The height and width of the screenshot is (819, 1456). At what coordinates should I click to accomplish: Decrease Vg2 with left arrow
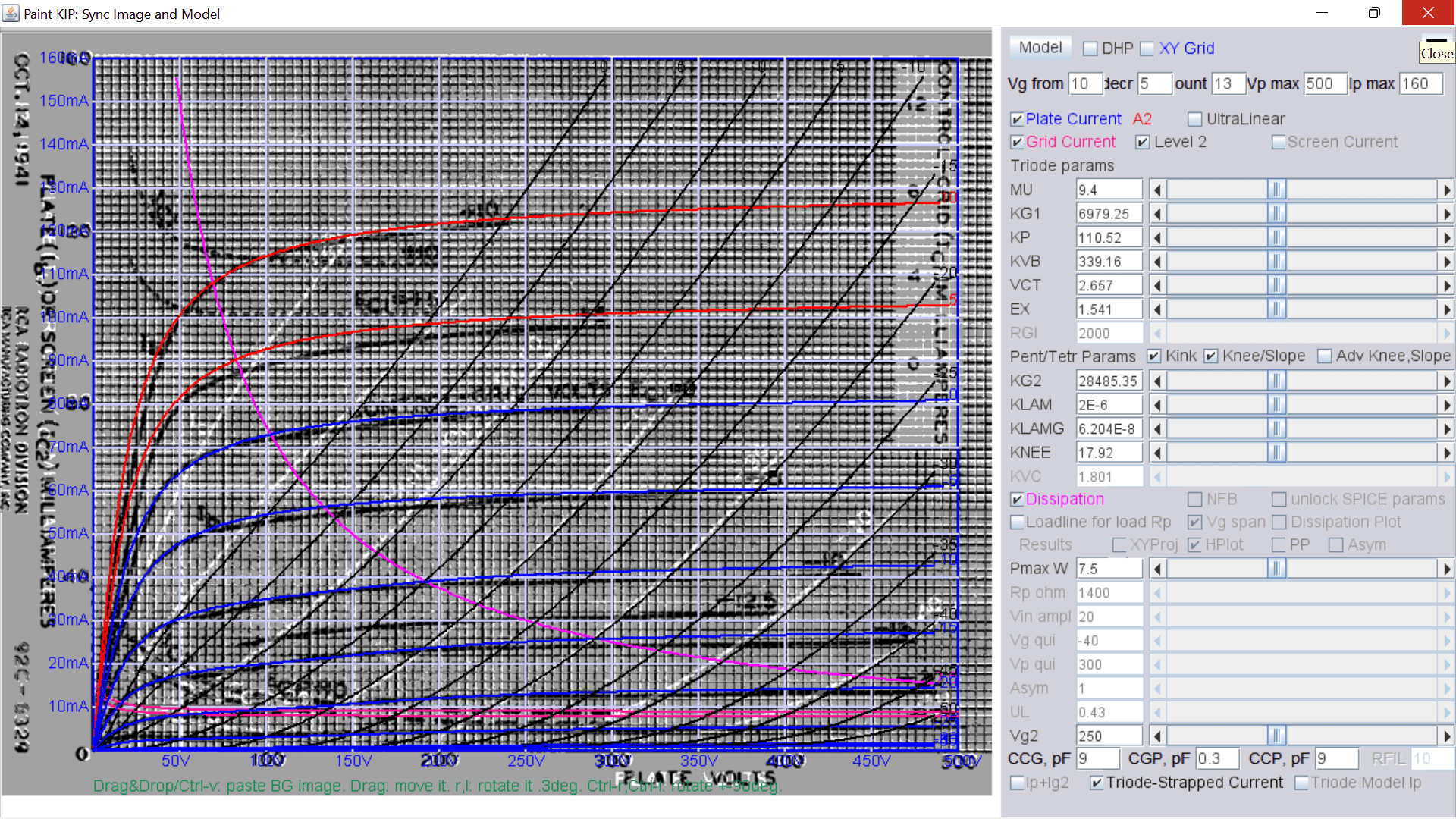(1157, 736)
